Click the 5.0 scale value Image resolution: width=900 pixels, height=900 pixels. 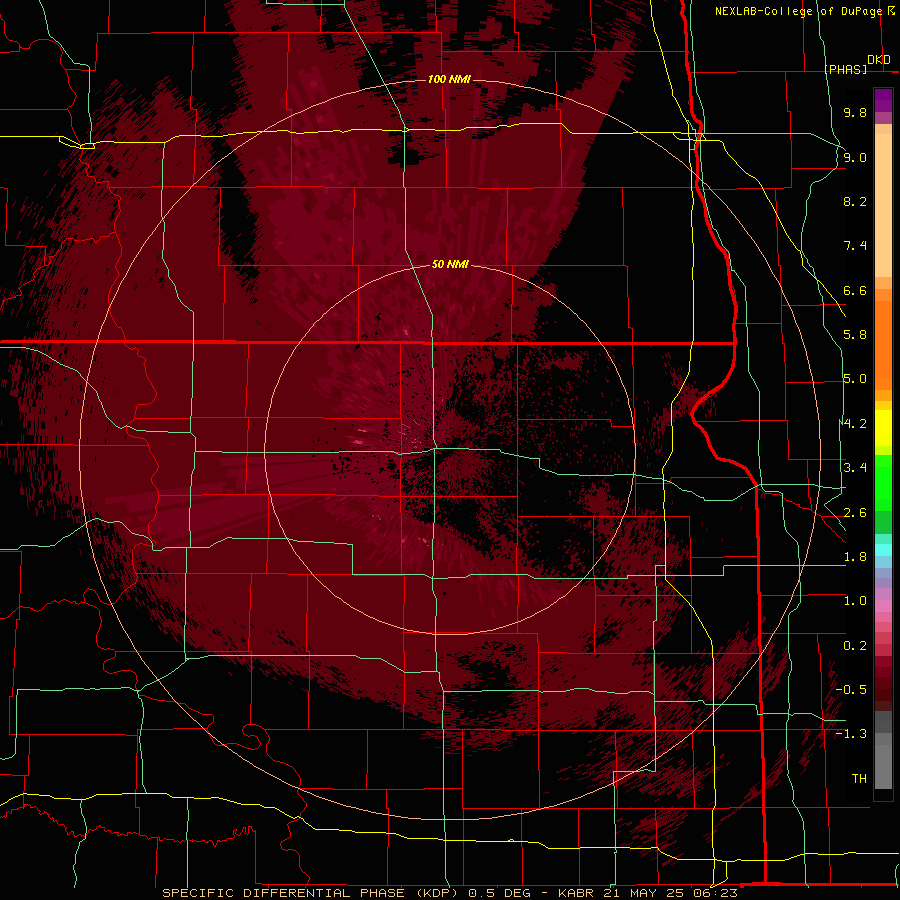tap(855, 379)
